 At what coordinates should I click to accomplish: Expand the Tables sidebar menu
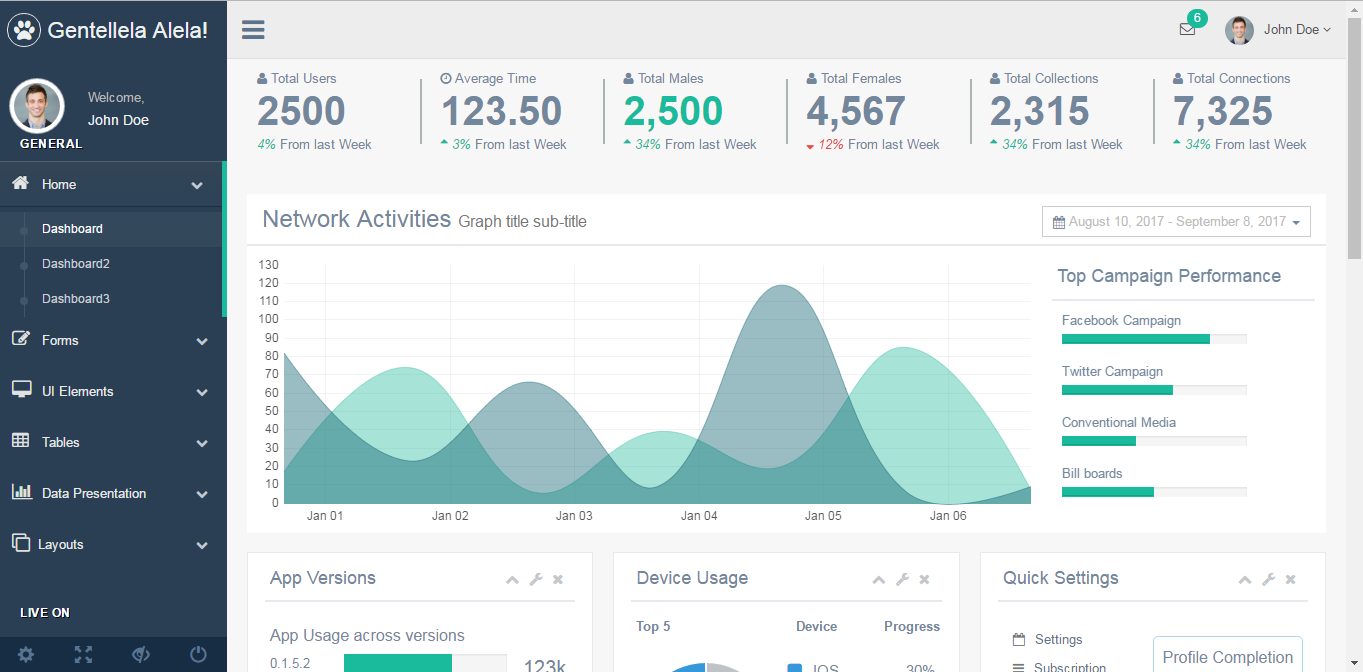(113, 442)
